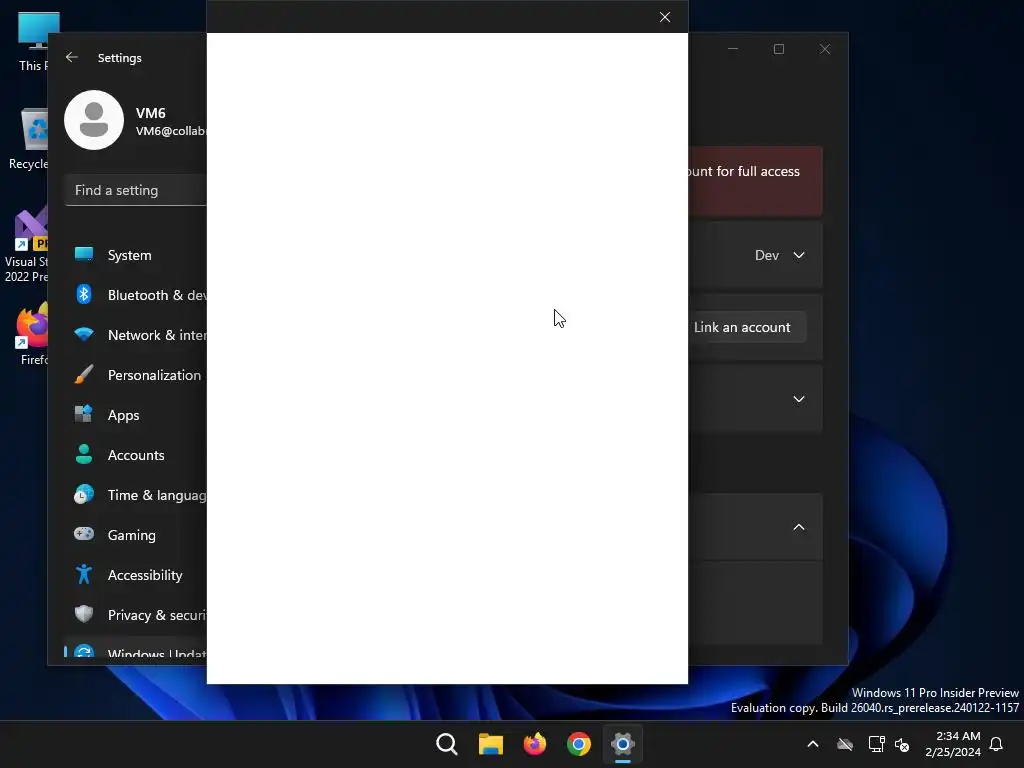1024x768 pixels.
Task: Open the VM6 user profile avatar
Action: (94, 120)
